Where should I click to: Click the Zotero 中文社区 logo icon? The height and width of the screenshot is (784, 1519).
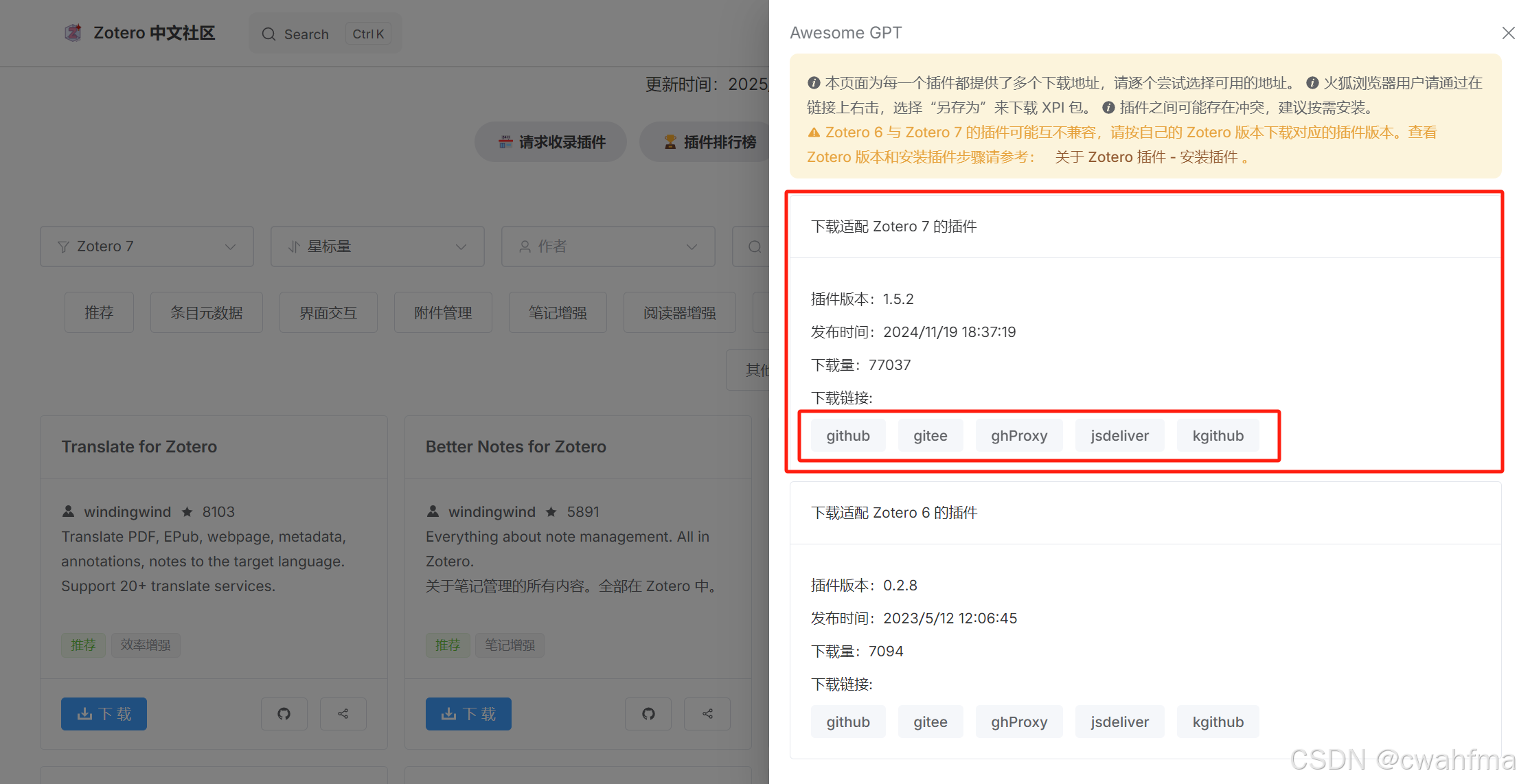coord(73,33)
